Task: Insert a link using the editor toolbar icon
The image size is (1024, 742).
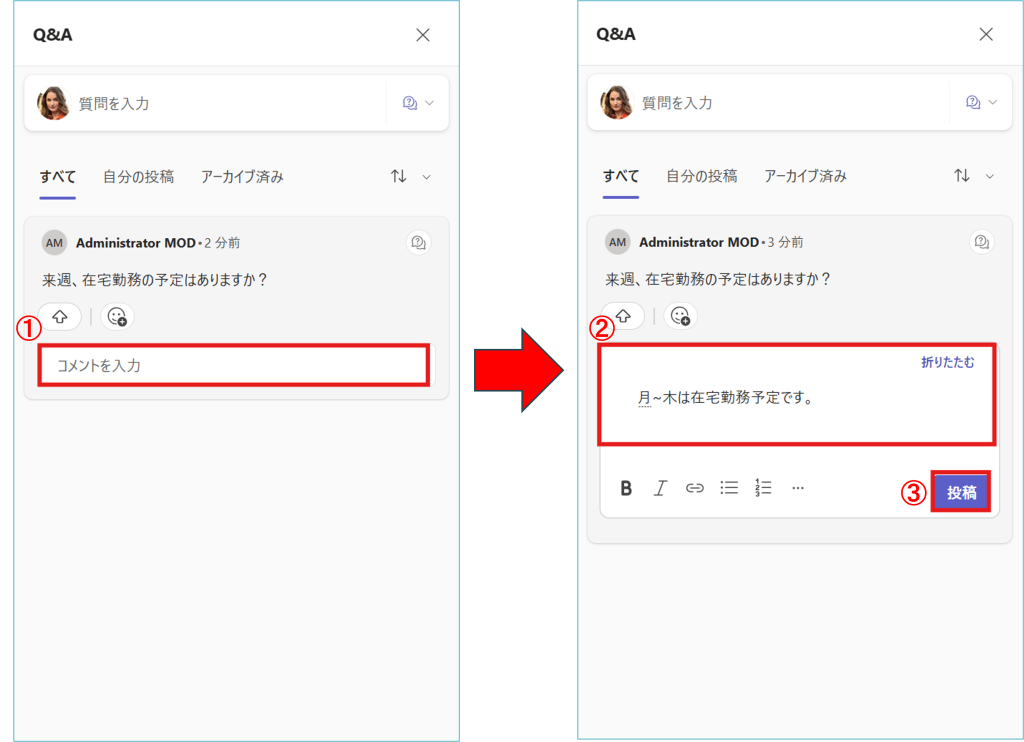Action: coord(694,488)
